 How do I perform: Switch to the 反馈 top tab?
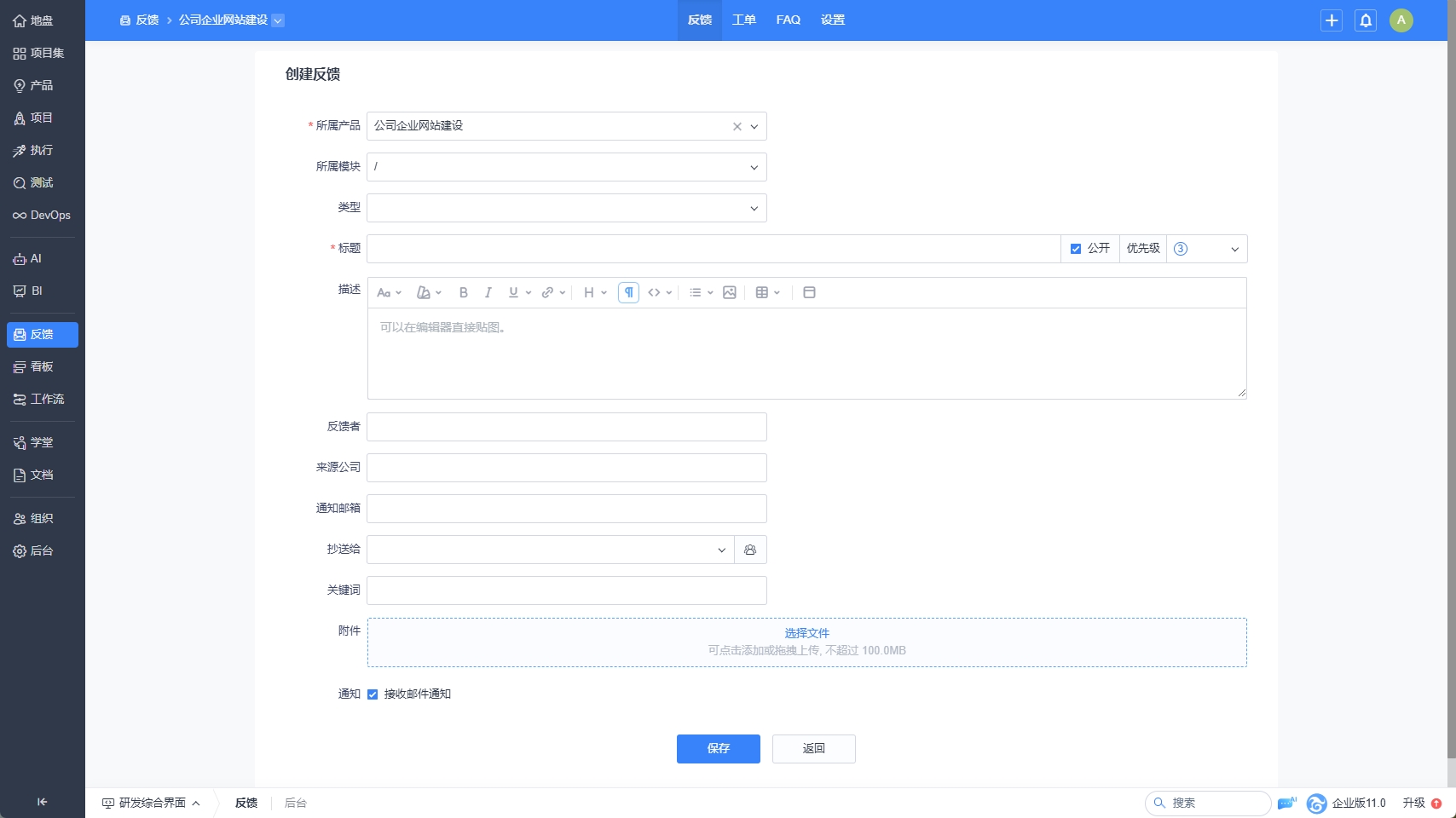click(700, 20)
